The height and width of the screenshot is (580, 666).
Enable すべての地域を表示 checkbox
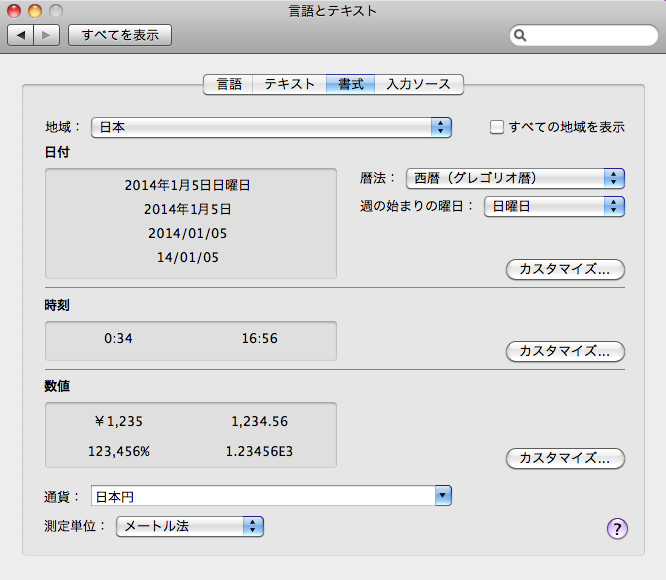(x=497, y=127)
